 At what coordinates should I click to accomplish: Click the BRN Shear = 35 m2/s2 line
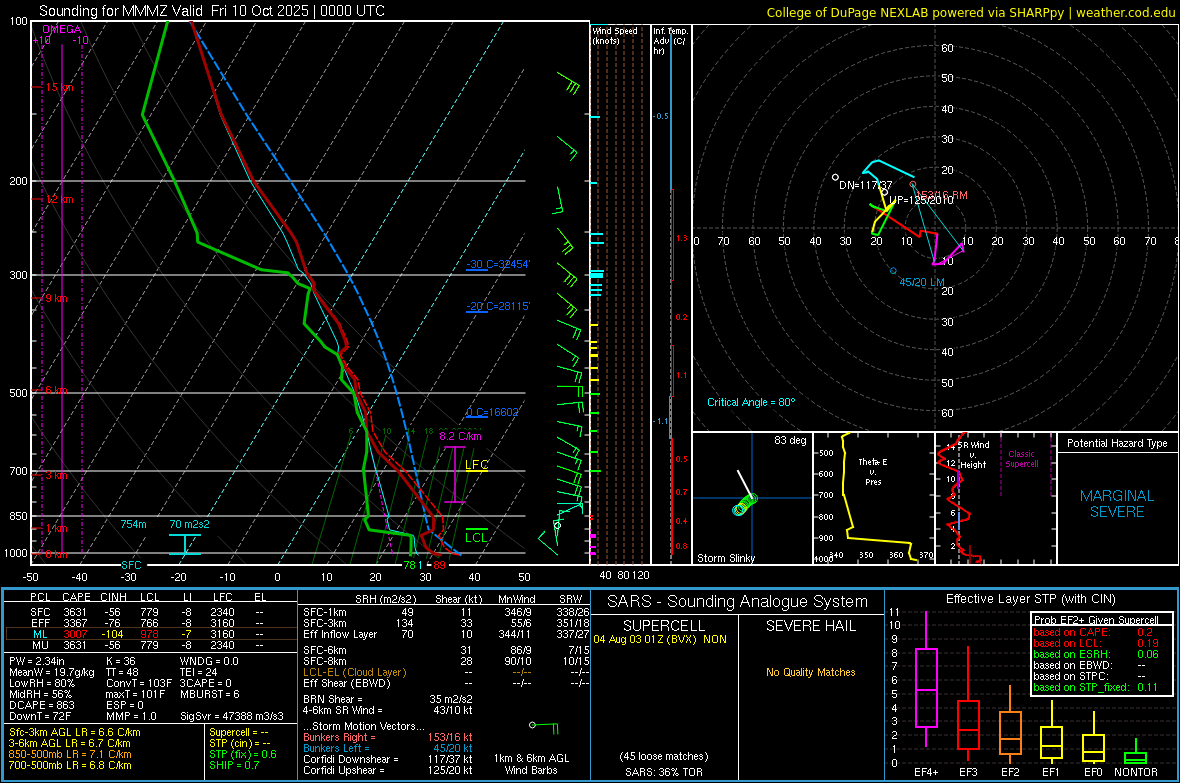(x=388, y=699)
